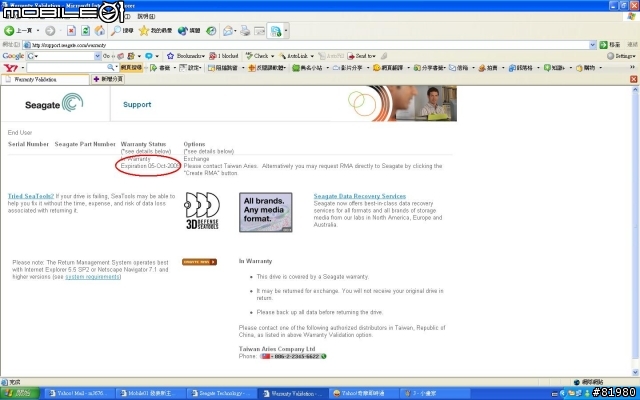Viewport: 640px width, 400px height.
Task: Open the 'system requirements' link
Action: point(93,277)
